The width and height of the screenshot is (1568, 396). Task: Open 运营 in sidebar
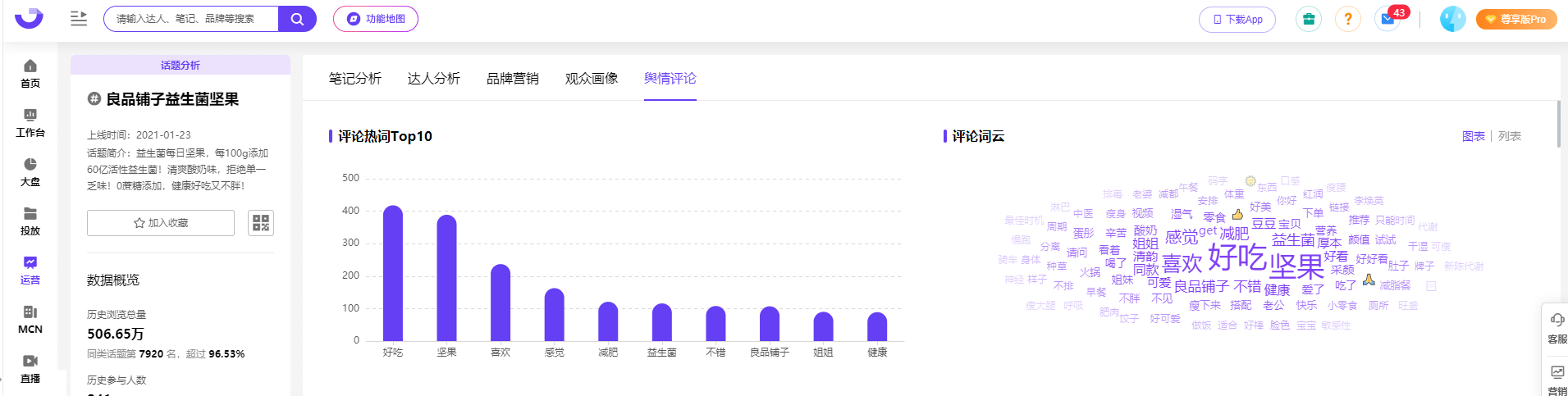30,271
